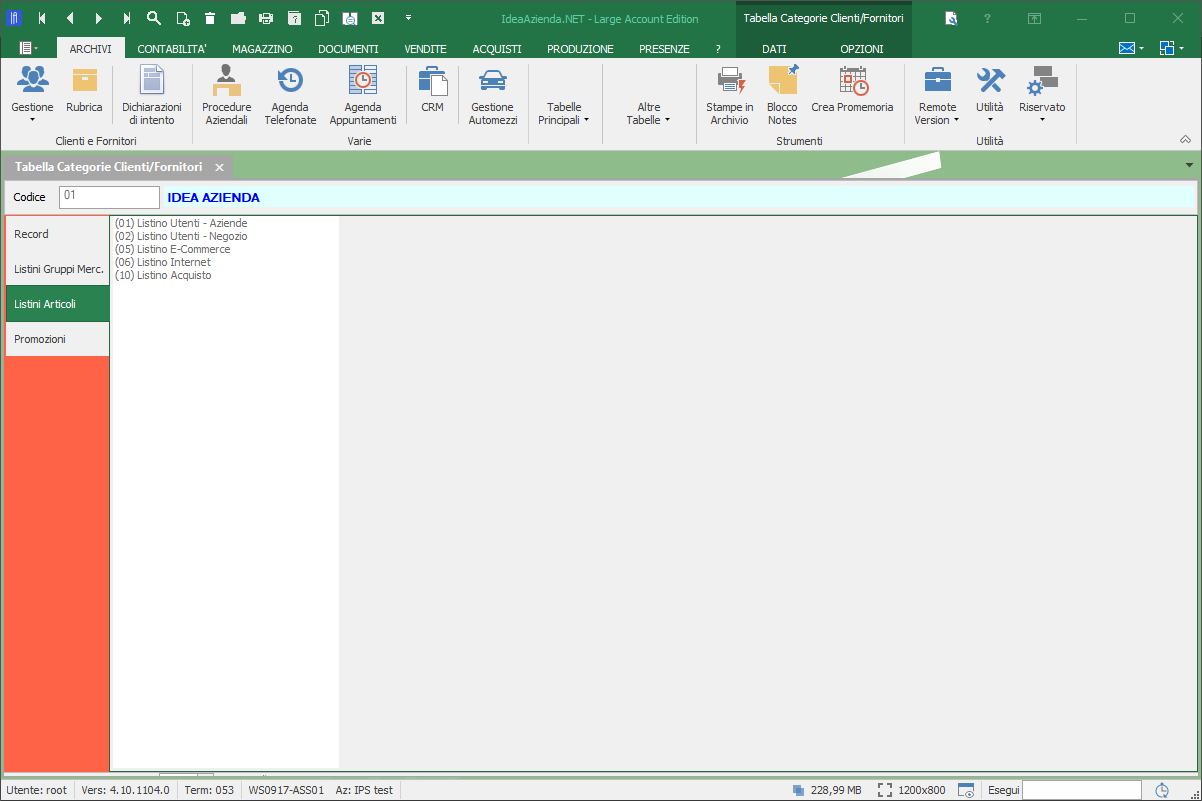Switch to VENDITE ribbon tab
Viewport: 1202px width, 801px height.
pos(425,48)
